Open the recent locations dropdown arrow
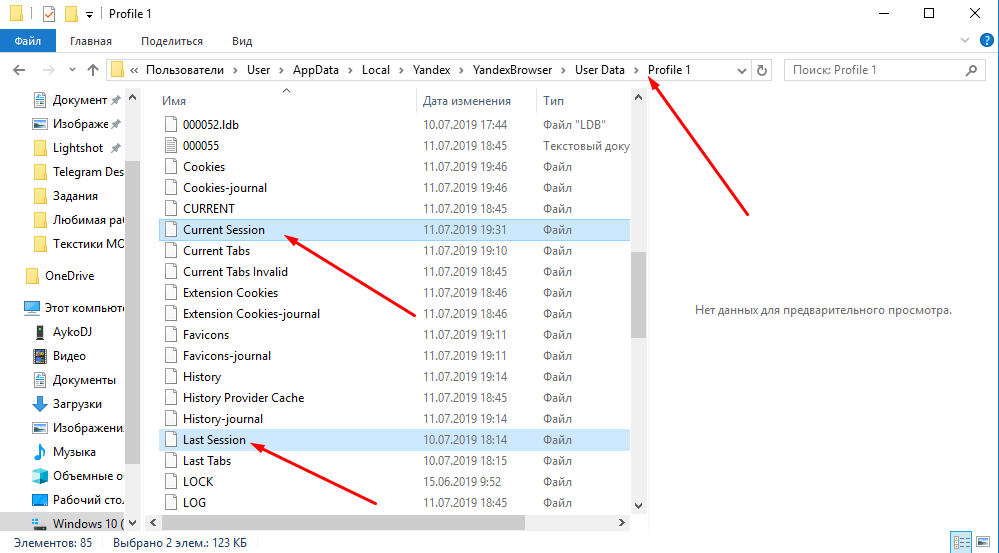 pyautogui.click(x=72, y=70)
